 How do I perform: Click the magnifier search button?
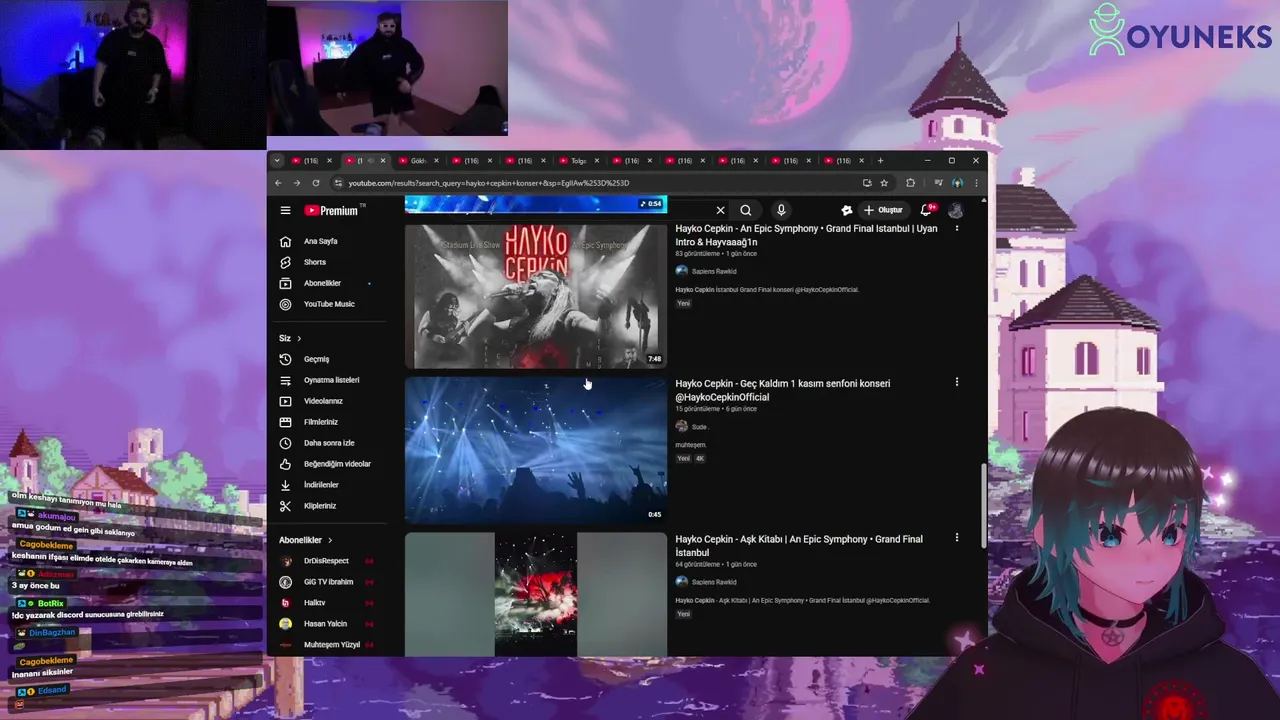tap(746, 210)
